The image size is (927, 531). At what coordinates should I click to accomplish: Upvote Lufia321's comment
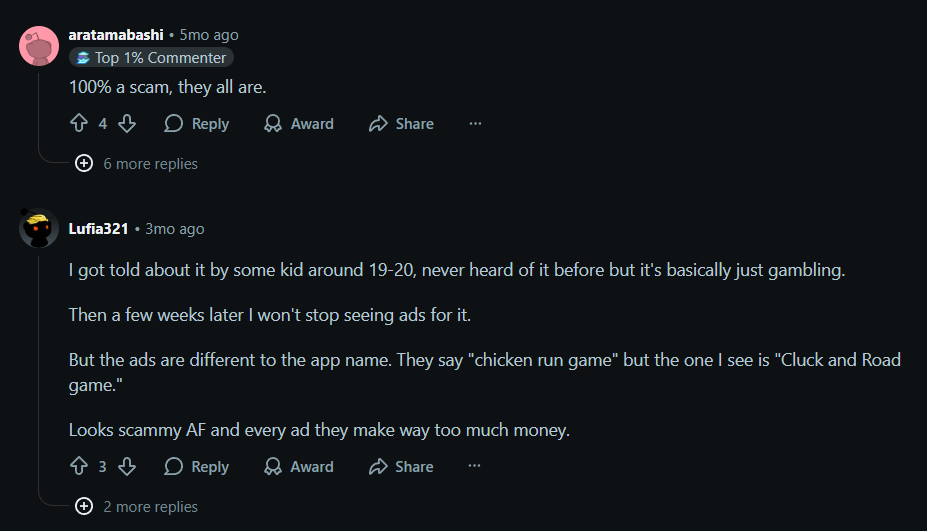pos(79,467)
